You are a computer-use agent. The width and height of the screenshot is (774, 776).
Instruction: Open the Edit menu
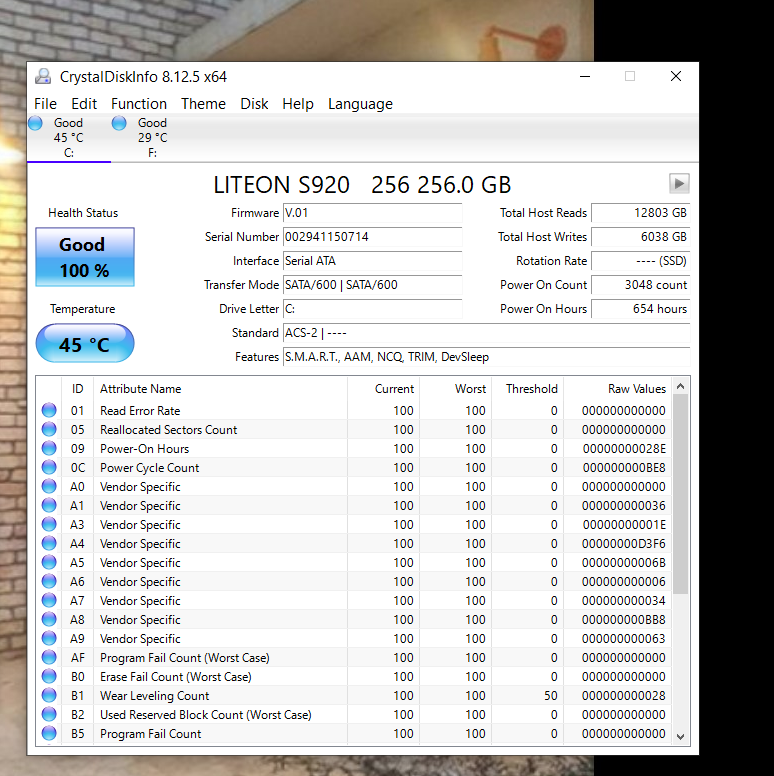tap(84, 104)
